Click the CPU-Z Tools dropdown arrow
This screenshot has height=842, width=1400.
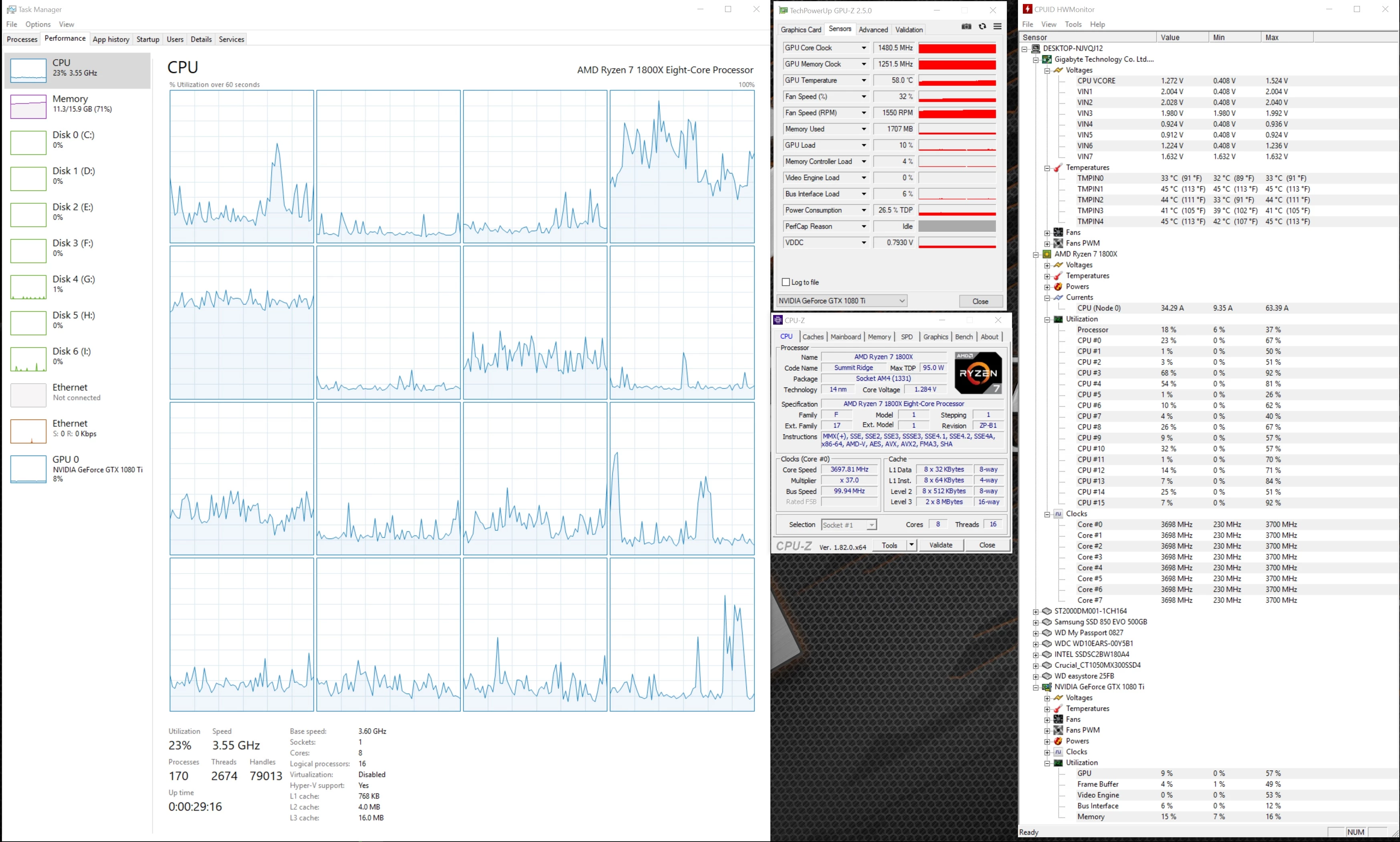(x=911, y=545)
